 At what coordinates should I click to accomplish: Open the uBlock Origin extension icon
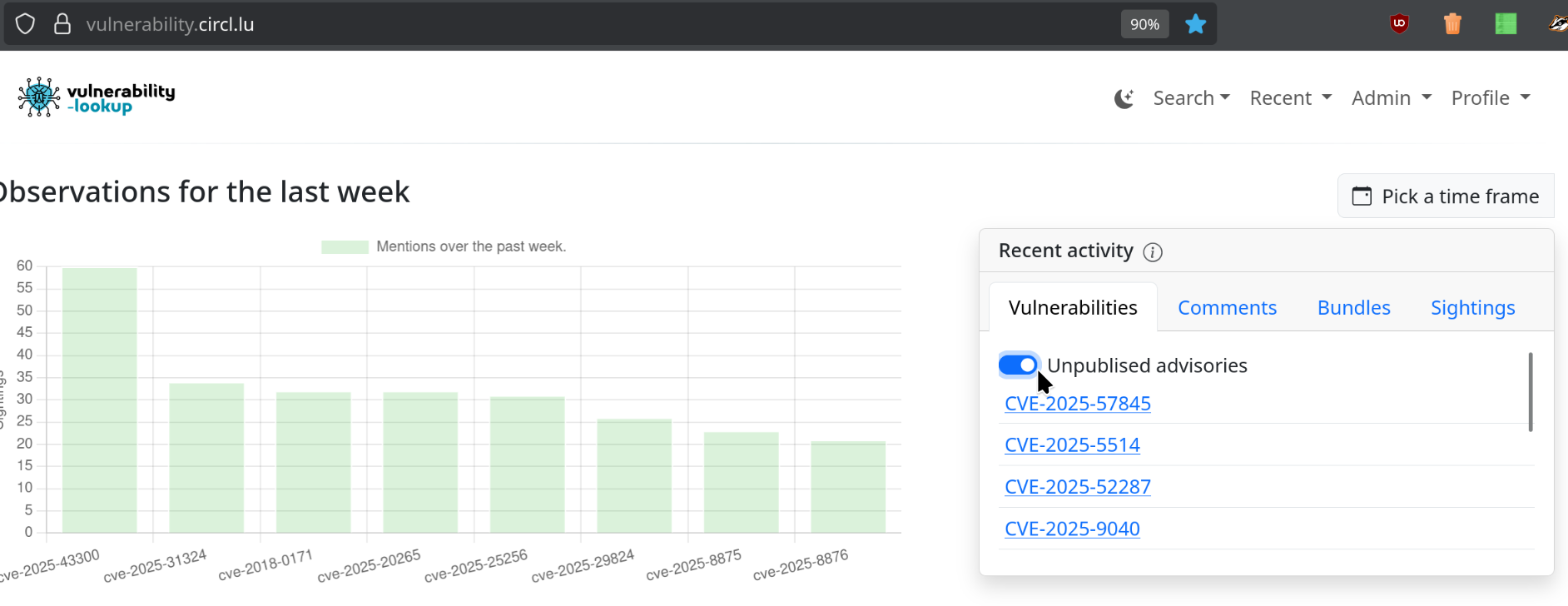(1399, 24)
